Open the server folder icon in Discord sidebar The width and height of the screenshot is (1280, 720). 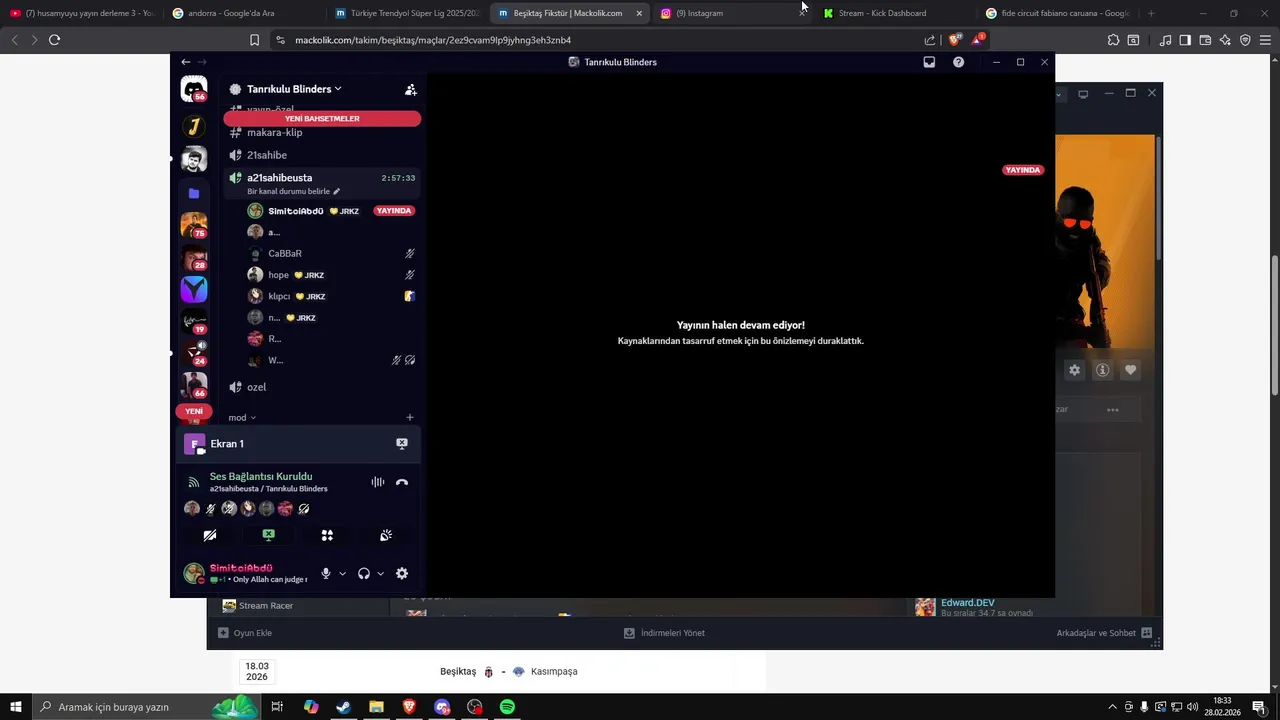pos(194,193)
